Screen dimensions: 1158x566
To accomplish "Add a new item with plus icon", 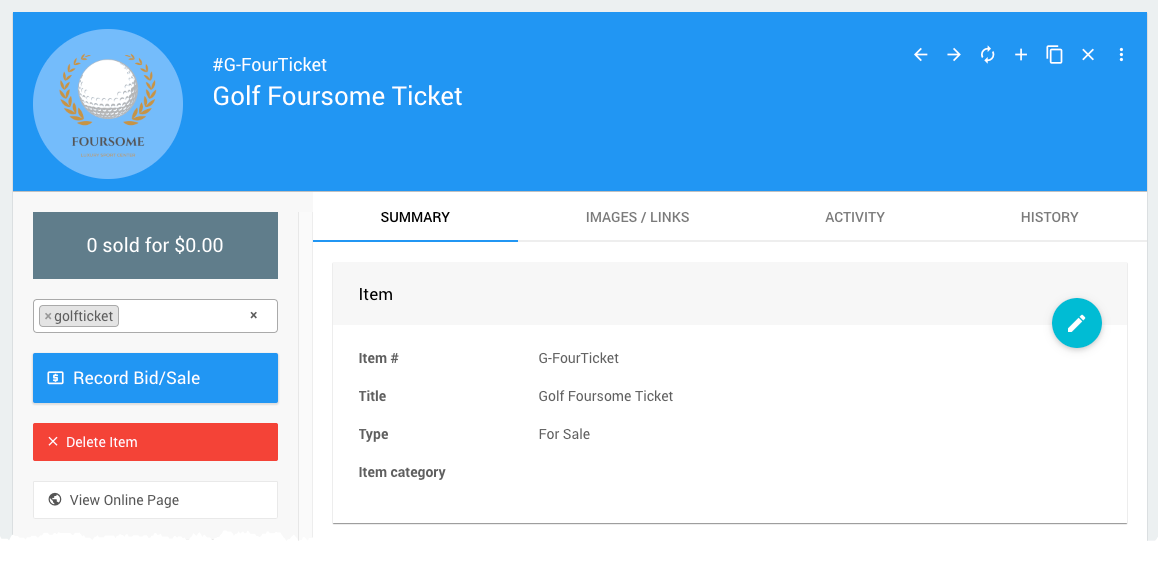I will point(1021,55).
